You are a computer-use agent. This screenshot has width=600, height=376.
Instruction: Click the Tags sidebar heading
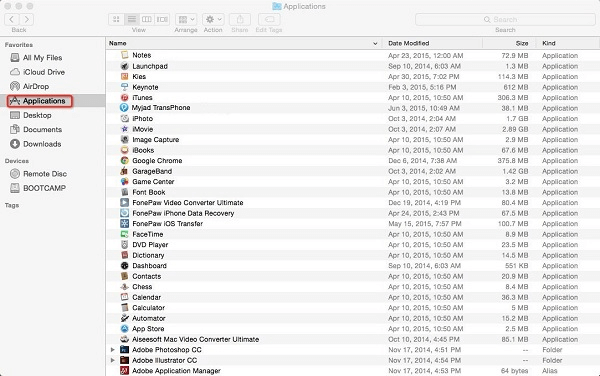pos(12,205)
